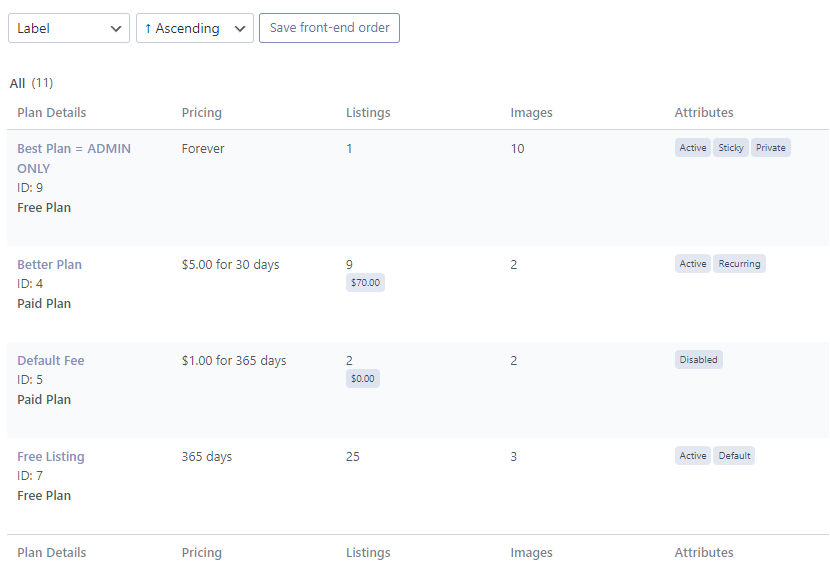Open the Ascending order dropdown
The width and height of the screenshot is (830, 571).
tap(195, 28)
